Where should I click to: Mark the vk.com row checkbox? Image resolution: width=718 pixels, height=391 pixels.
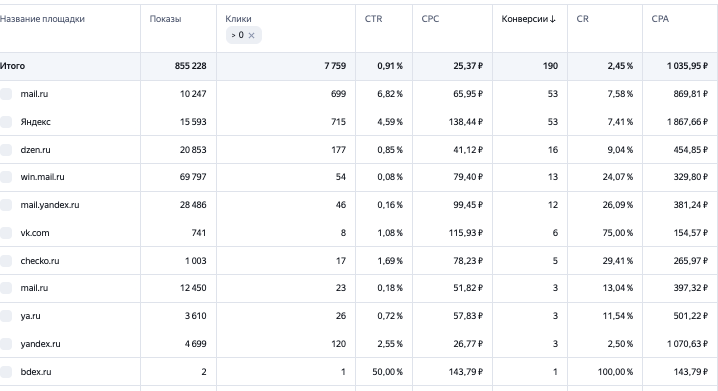coord(6,233)
